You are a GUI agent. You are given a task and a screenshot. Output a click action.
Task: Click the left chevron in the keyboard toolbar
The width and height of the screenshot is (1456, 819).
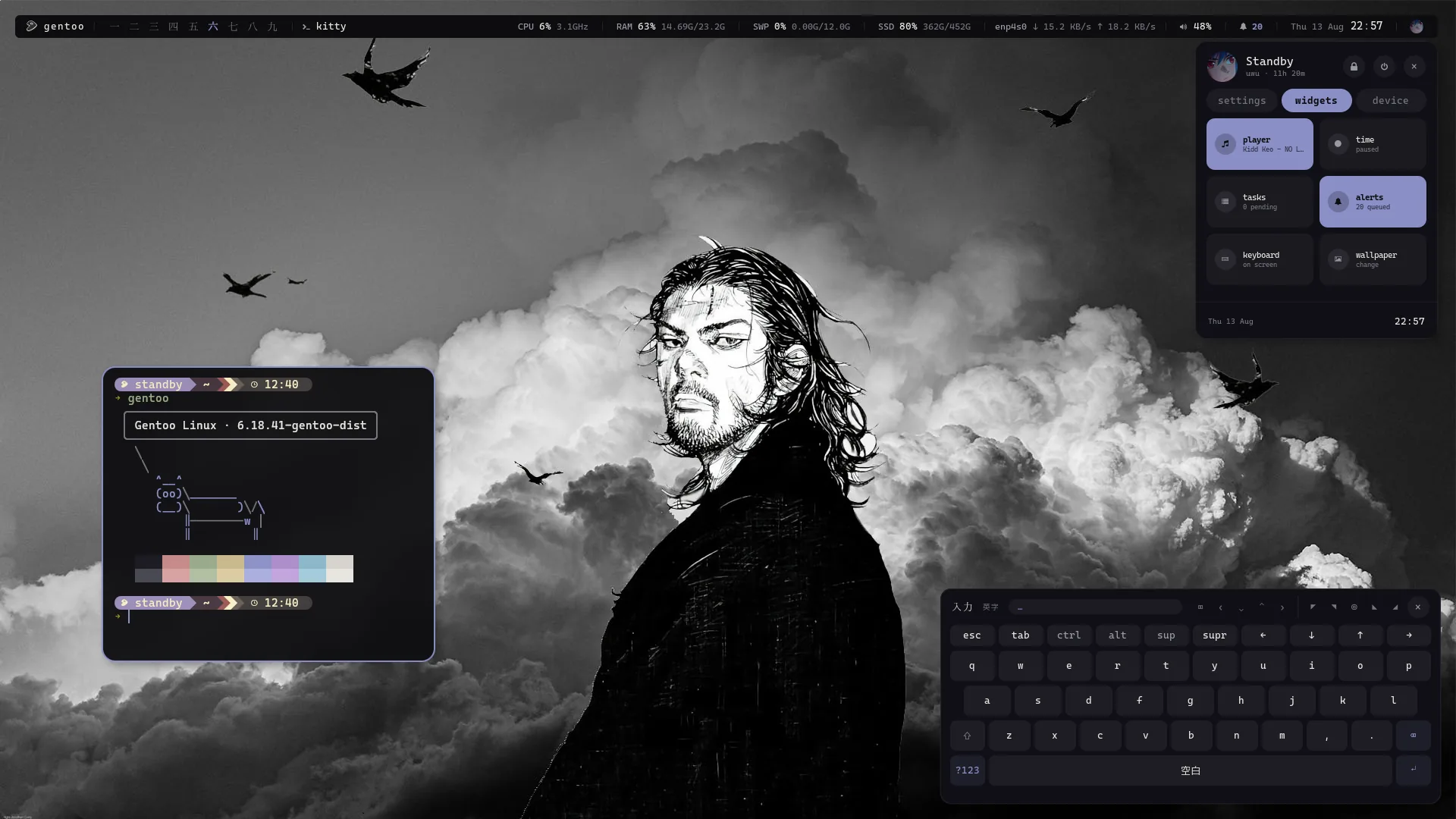click(x=1220, y=607)
